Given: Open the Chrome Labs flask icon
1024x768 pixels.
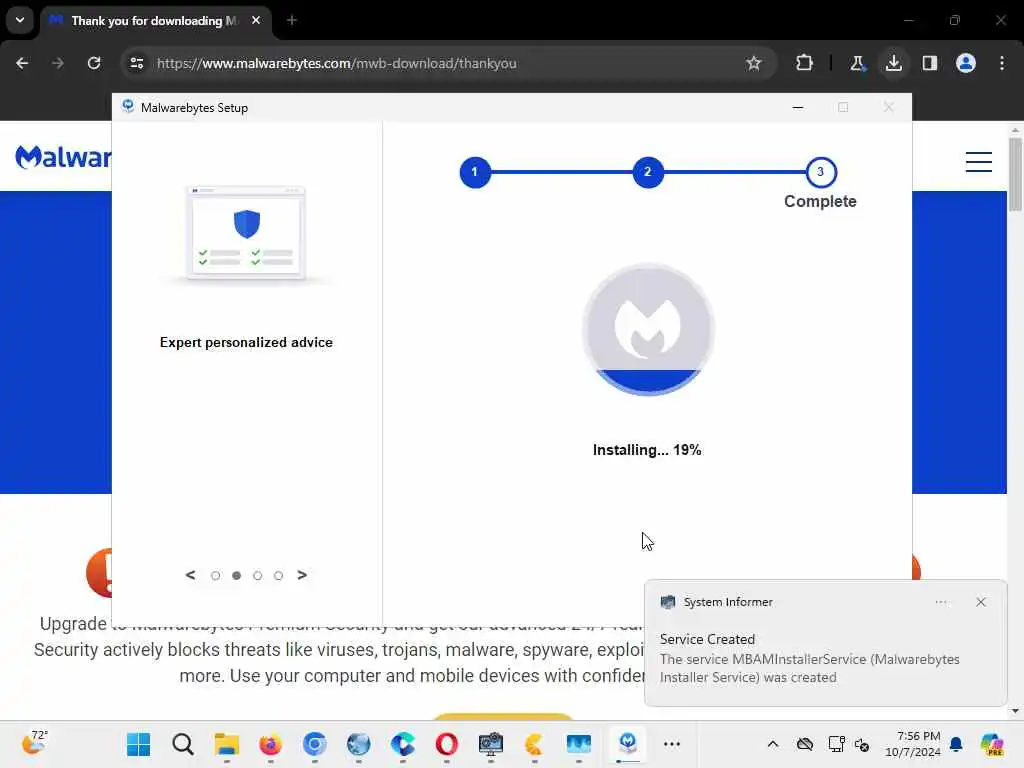Looking at the screenshot, I should (x=857, y=63).
